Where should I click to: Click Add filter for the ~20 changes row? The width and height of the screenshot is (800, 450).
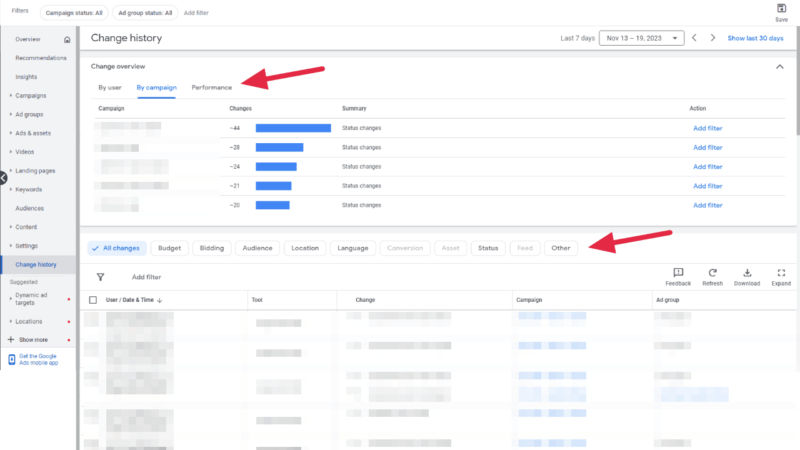click(x=707, y=205)
